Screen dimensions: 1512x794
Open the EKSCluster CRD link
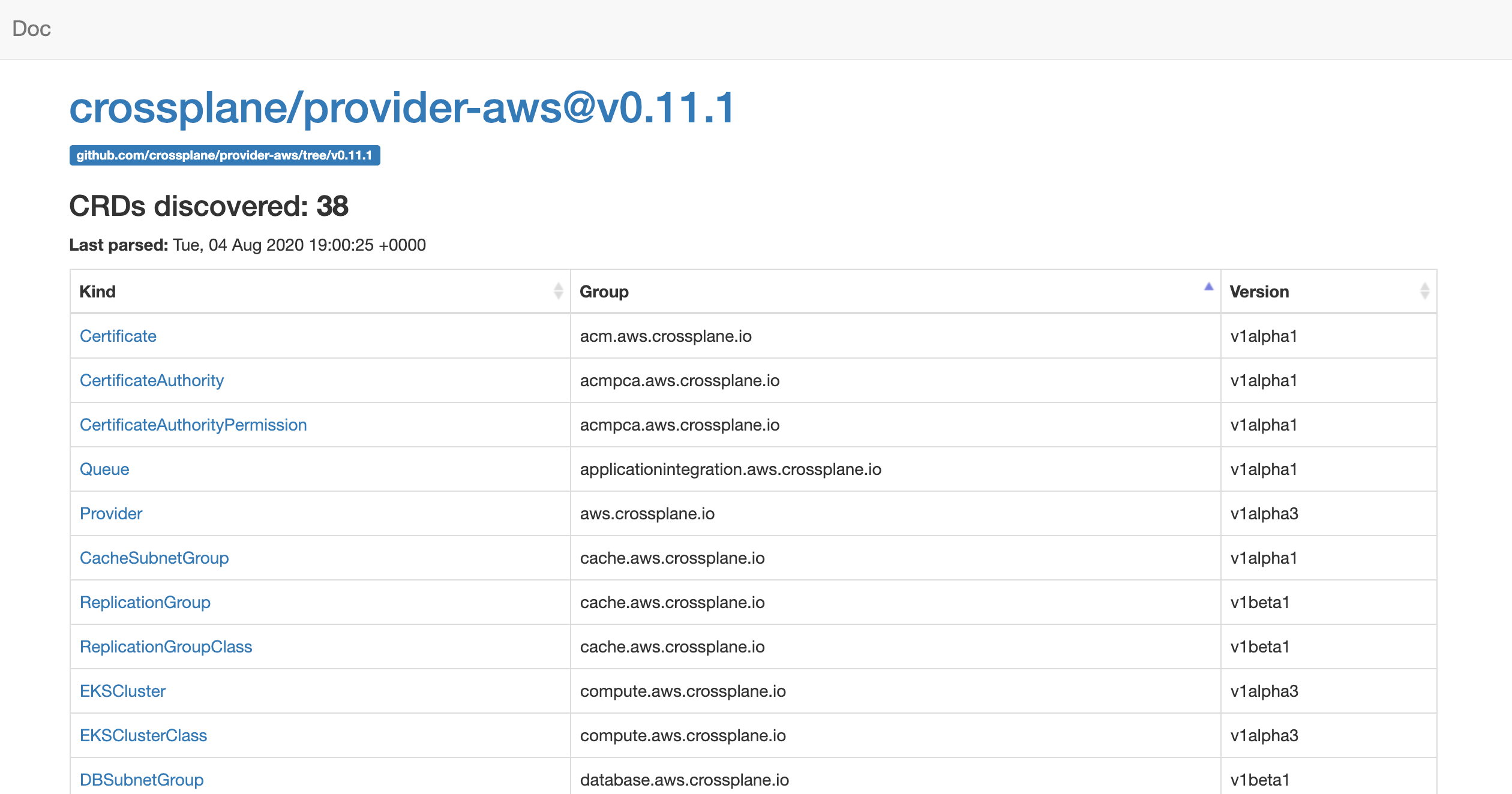tap(122, 691)
